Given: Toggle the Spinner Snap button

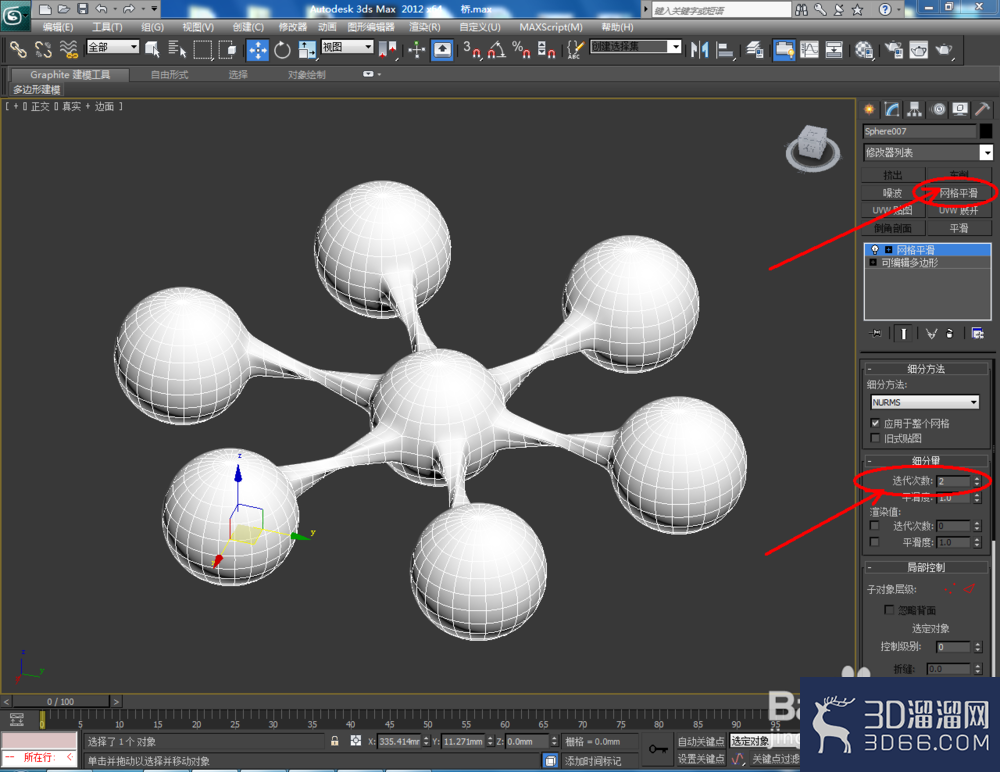Looking at the screenshot, I should tap(546, 50).
